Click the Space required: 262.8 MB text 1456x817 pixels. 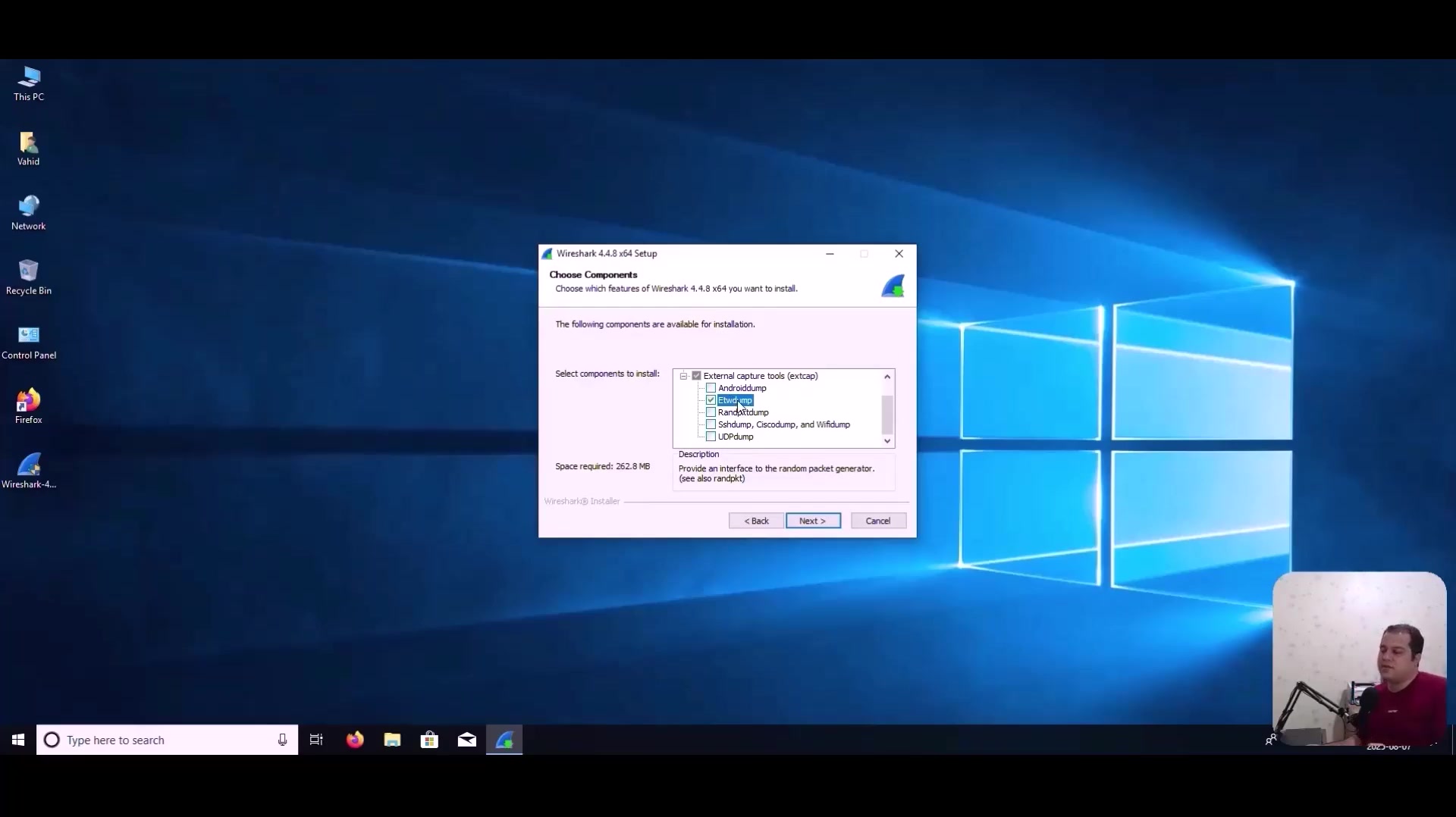tap(602, 466)
